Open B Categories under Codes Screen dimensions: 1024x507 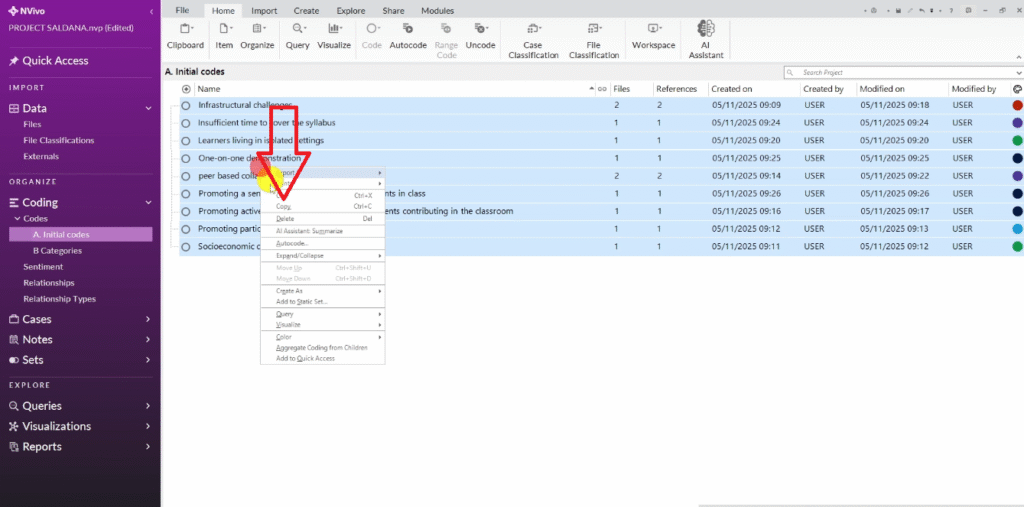[x=57, y=251]
